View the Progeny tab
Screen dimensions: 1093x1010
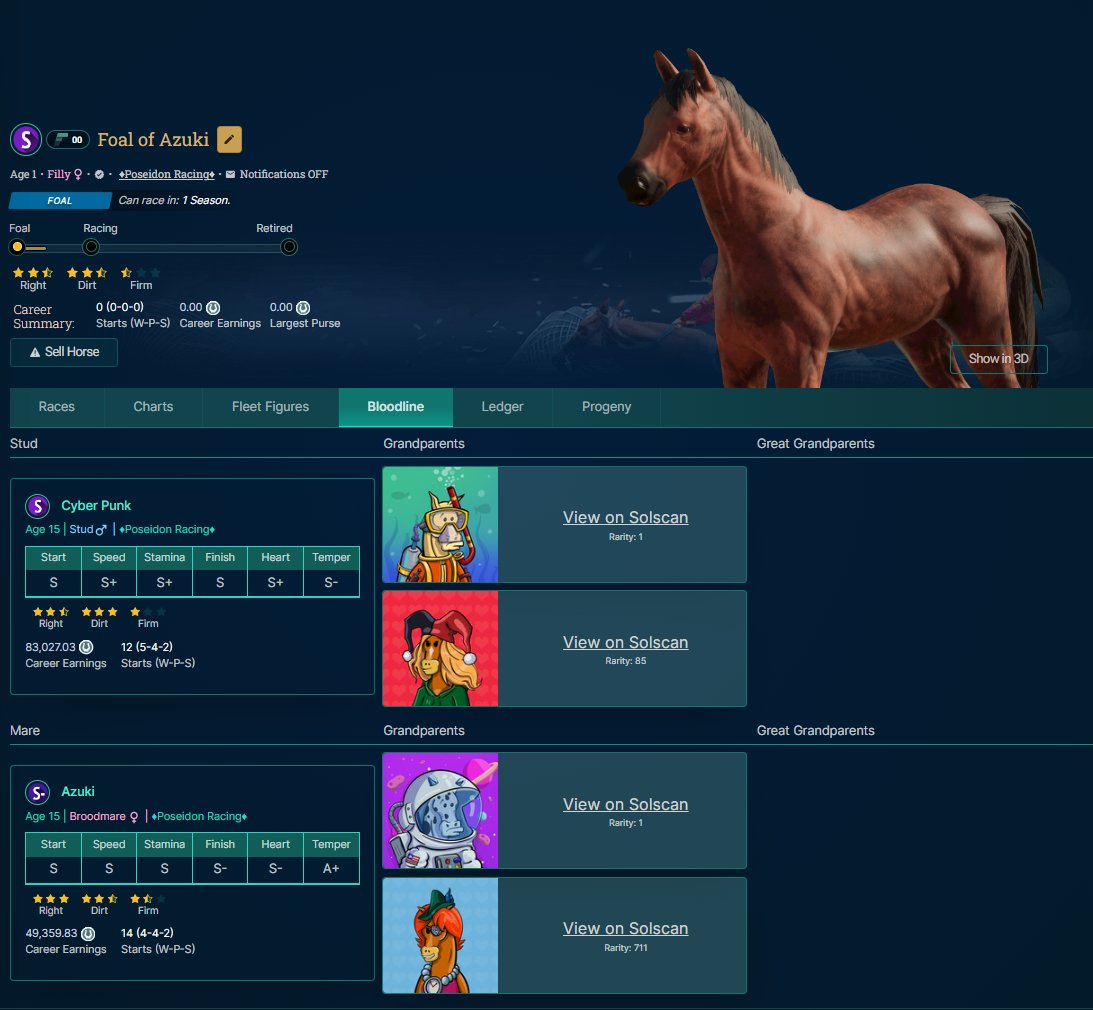click(605, 407)
